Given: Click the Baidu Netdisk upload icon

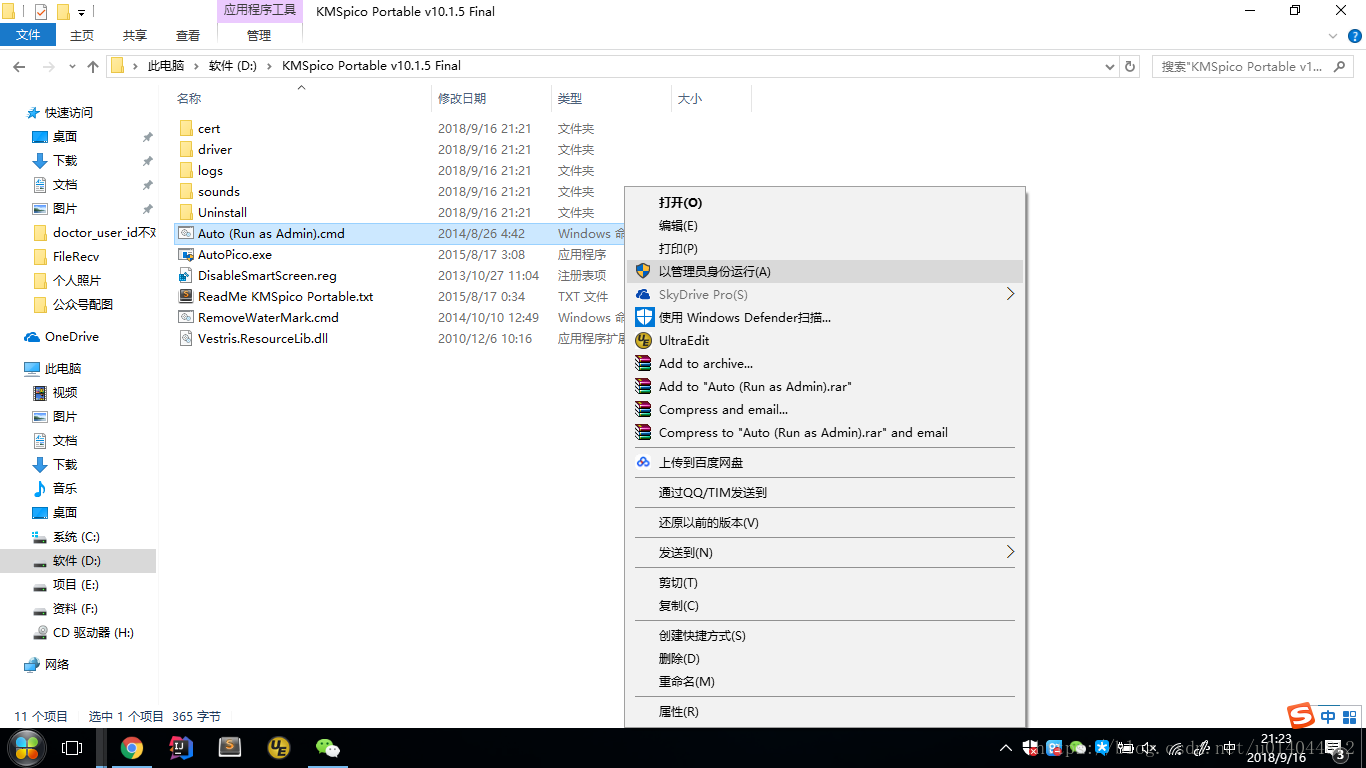Looking at the screenshot, I should coord(643,462).
